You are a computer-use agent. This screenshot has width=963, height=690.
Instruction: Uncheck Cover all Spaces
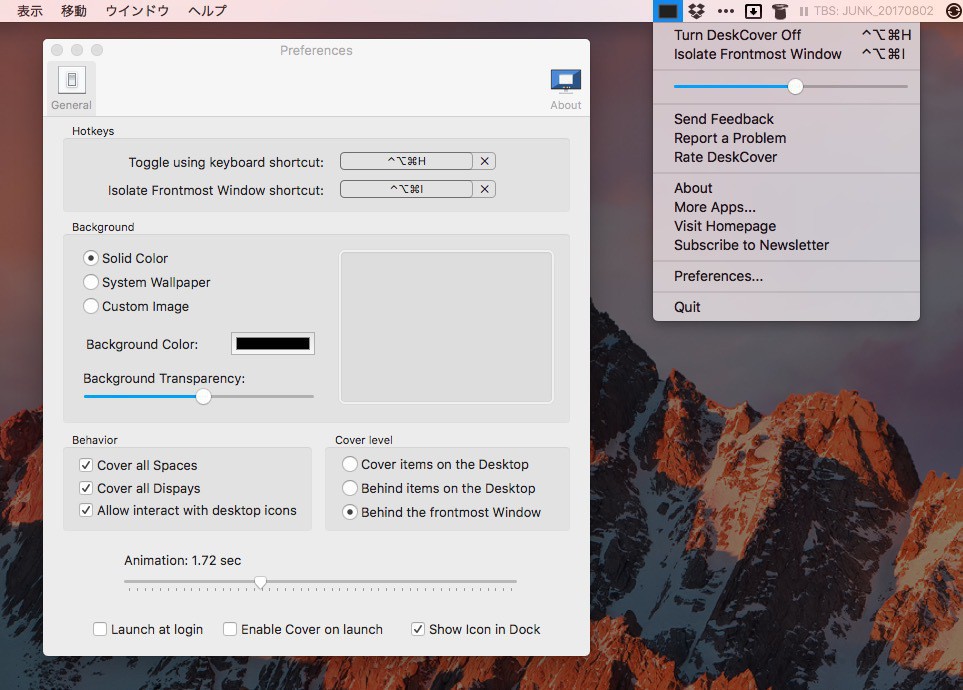pos(86,465)
